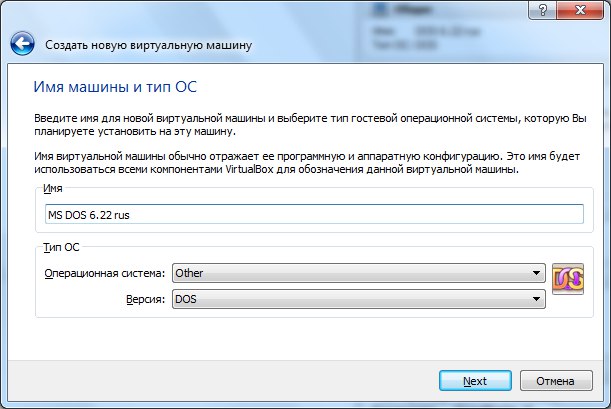Open the help question mark button
Viewport: 611px width, 409px height.
[x=542, y=10]
